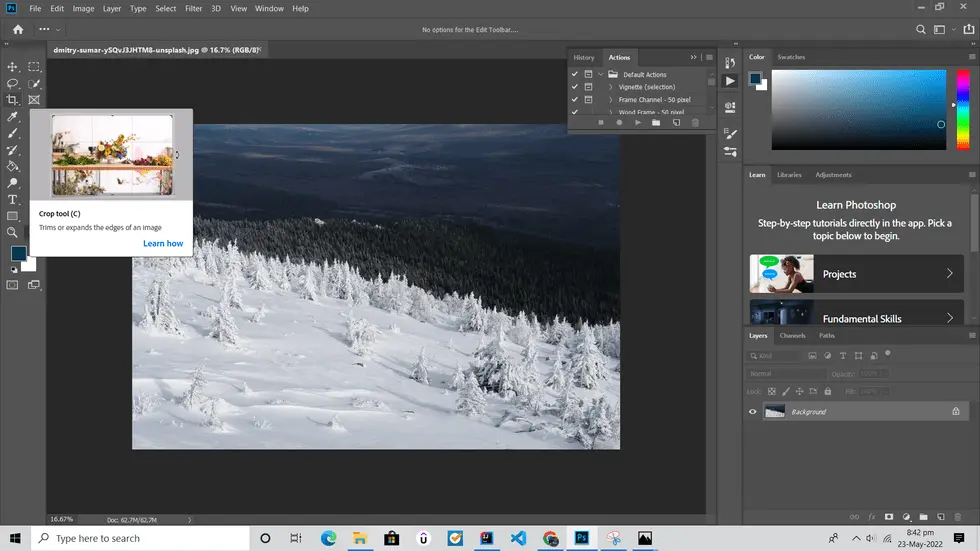980x551 pixels.
Task: Open the Projects tutorials chevron
Action: pos(949,274)
